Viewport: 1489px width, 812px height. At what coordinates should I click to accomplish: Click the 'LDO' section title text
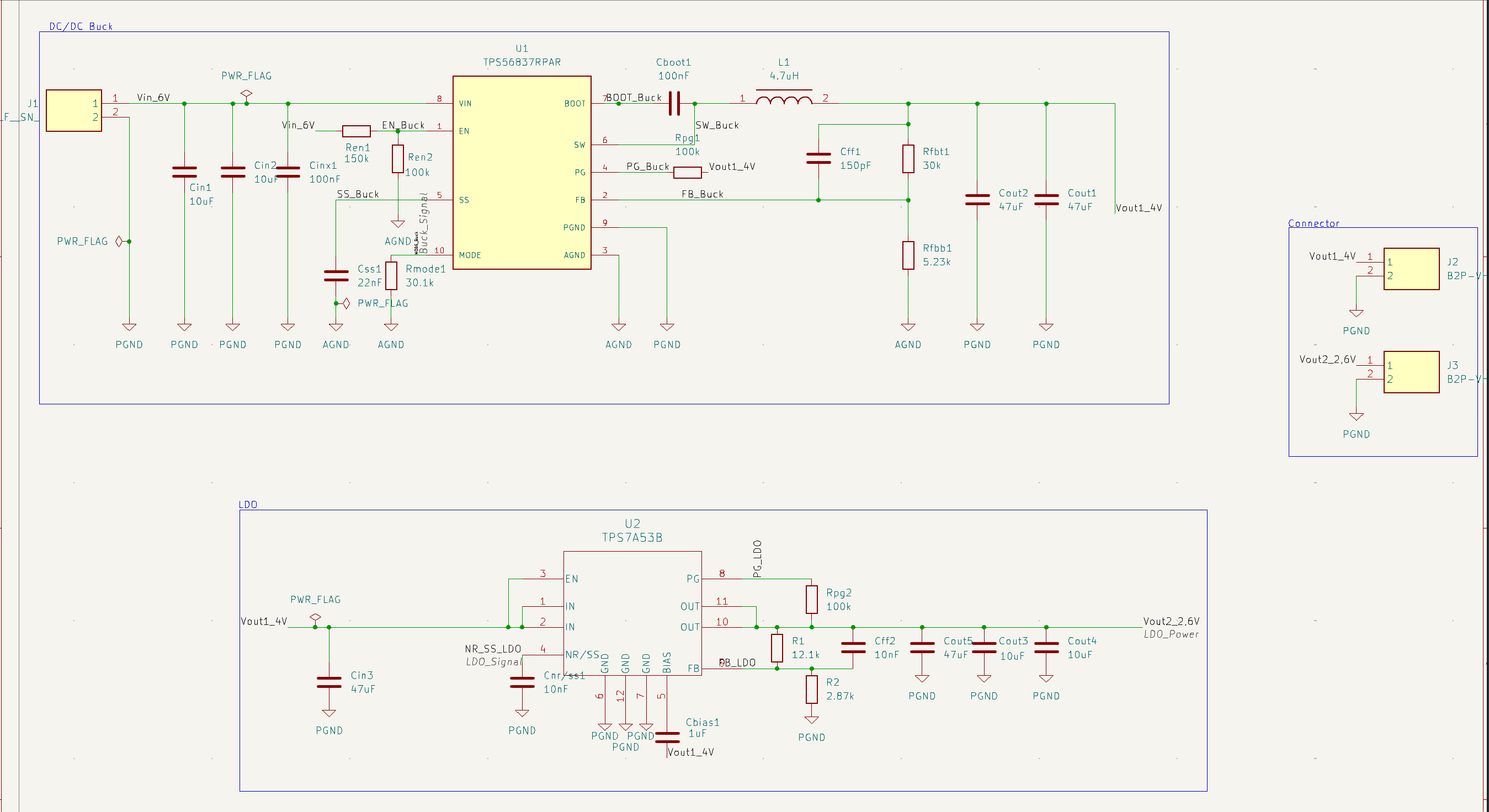(248, 504)
